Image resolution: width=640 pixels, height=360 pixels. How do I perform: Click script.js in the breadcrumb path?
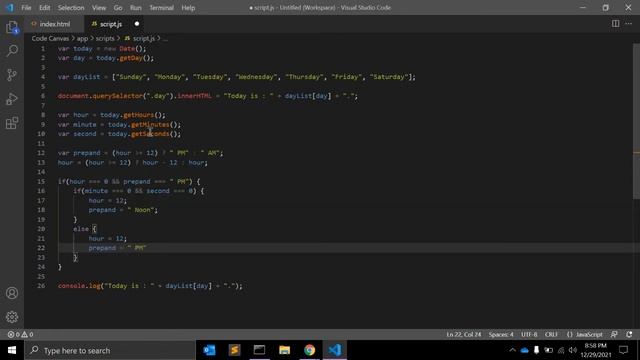(140, 38)
